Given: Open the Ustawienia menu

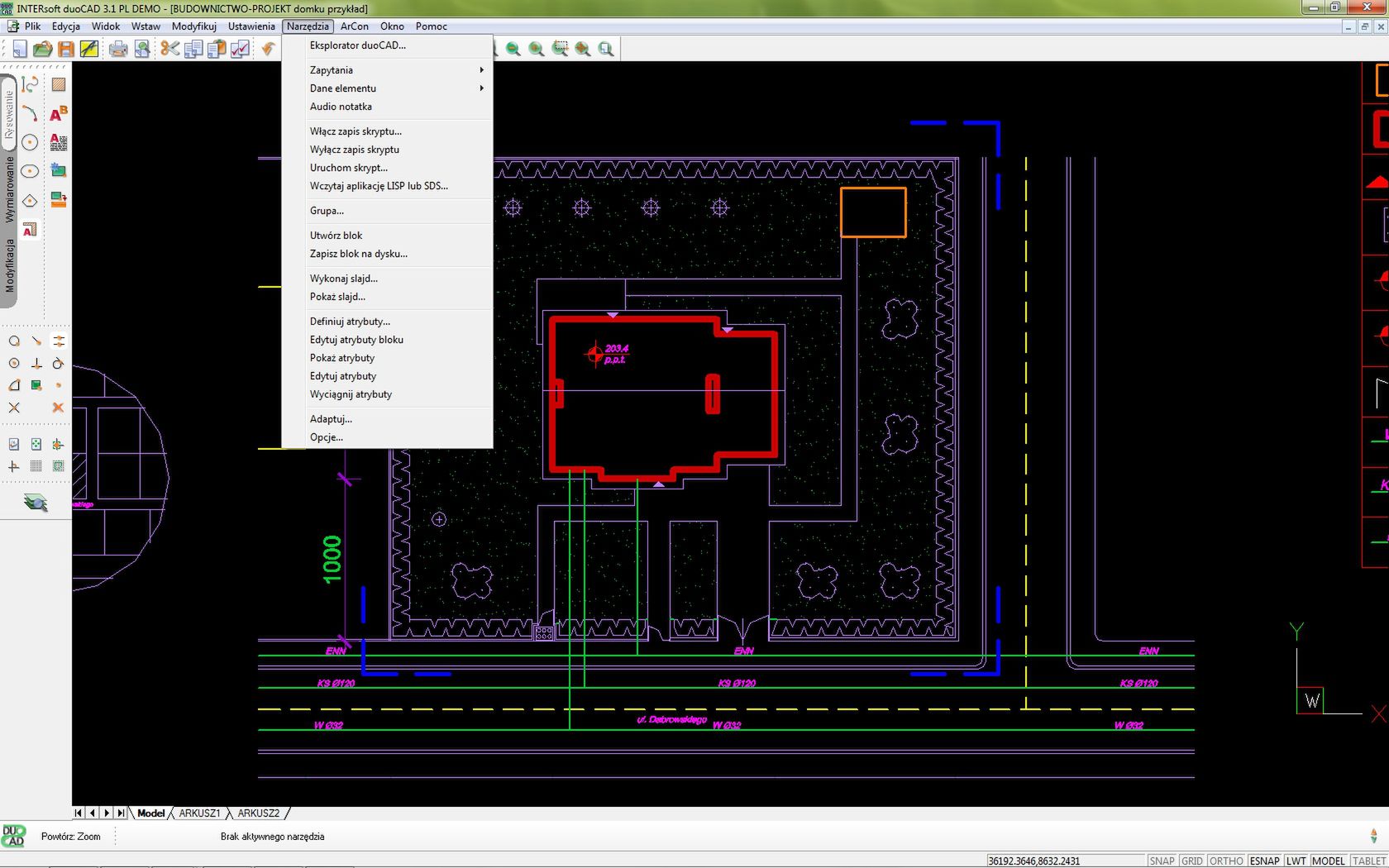Looking at the screenshot, I should pyautogui.click(x=251, y=26).
